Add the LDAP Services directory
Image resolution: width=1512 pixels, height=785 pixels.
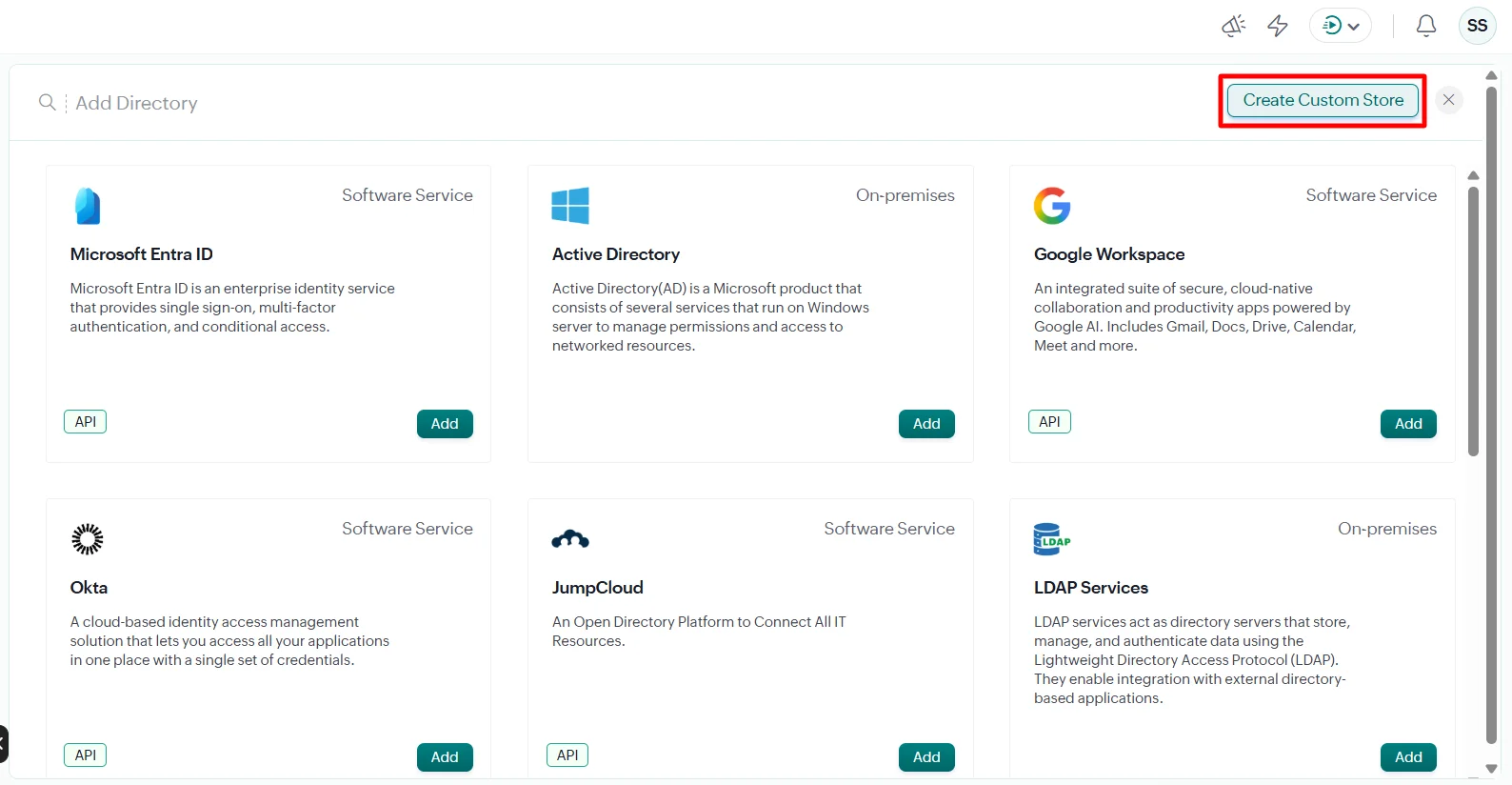1408,757
